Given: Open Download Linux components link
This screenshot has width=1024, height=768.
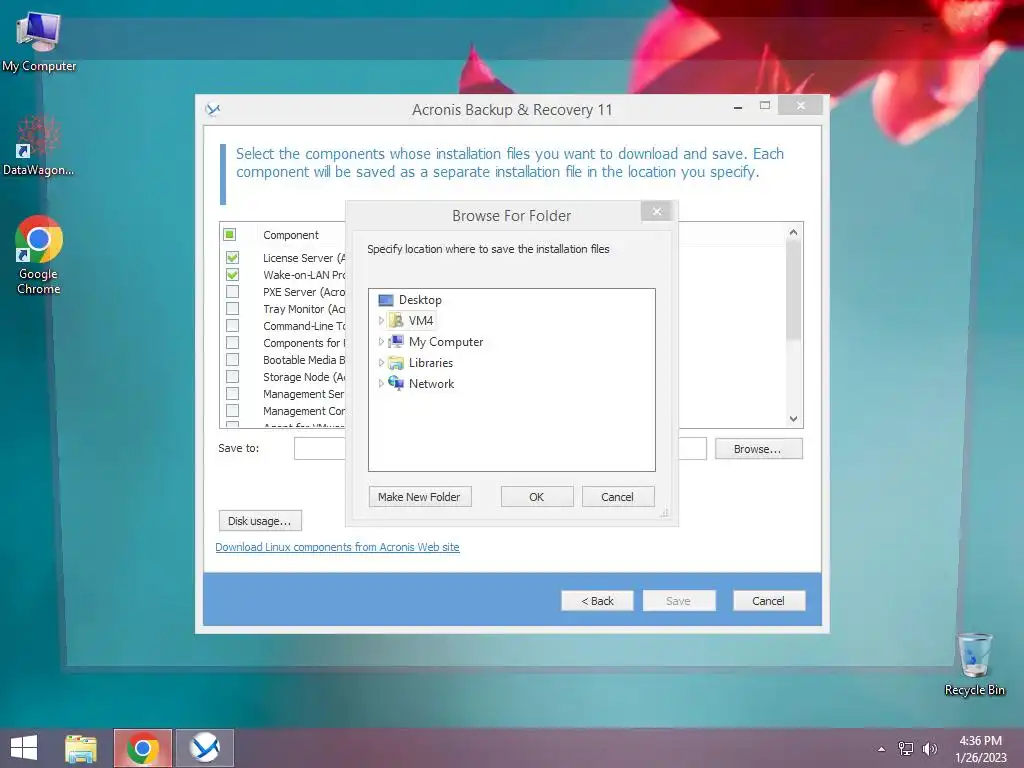Looking at the screenshot, I should [338, 547].
